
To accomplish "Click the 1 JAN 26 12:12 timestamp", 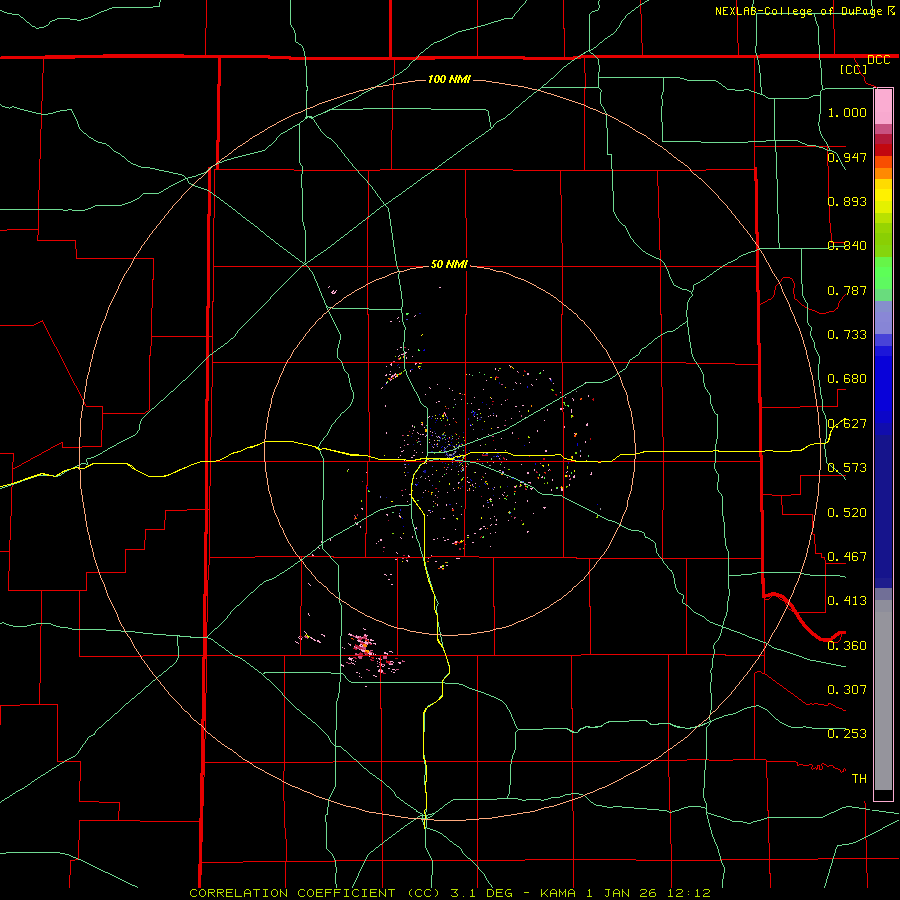I will point(649,893).
